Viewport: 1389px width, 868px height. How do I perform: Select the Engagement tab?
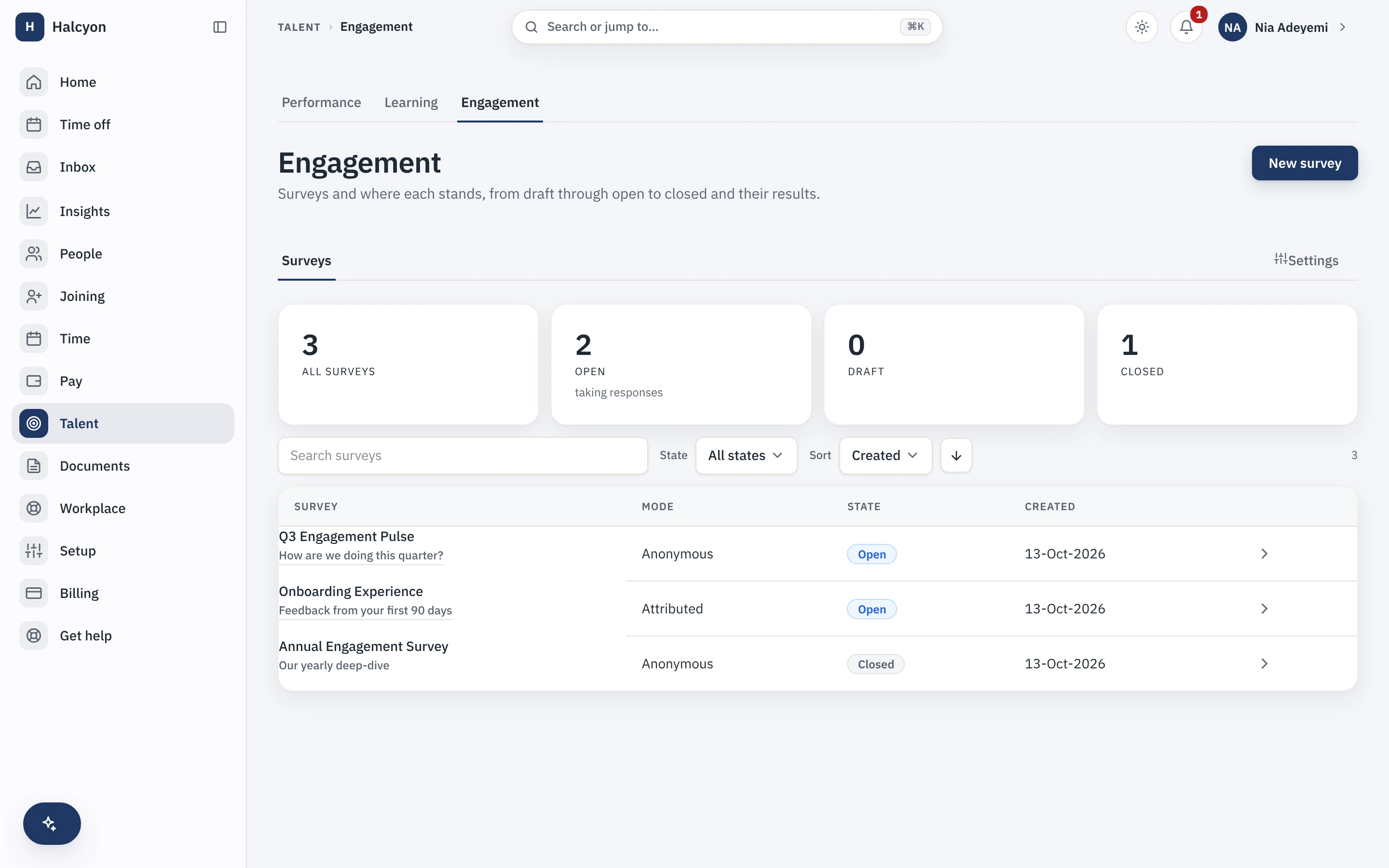[500, 102]
